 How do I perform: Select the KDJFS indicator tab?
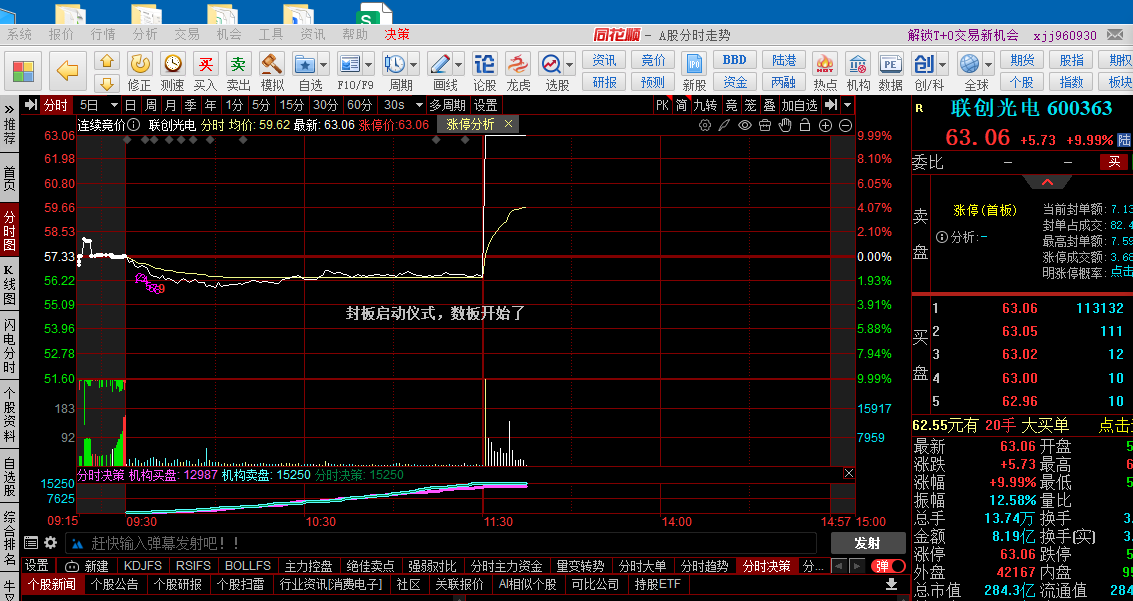tap(142, 566)
